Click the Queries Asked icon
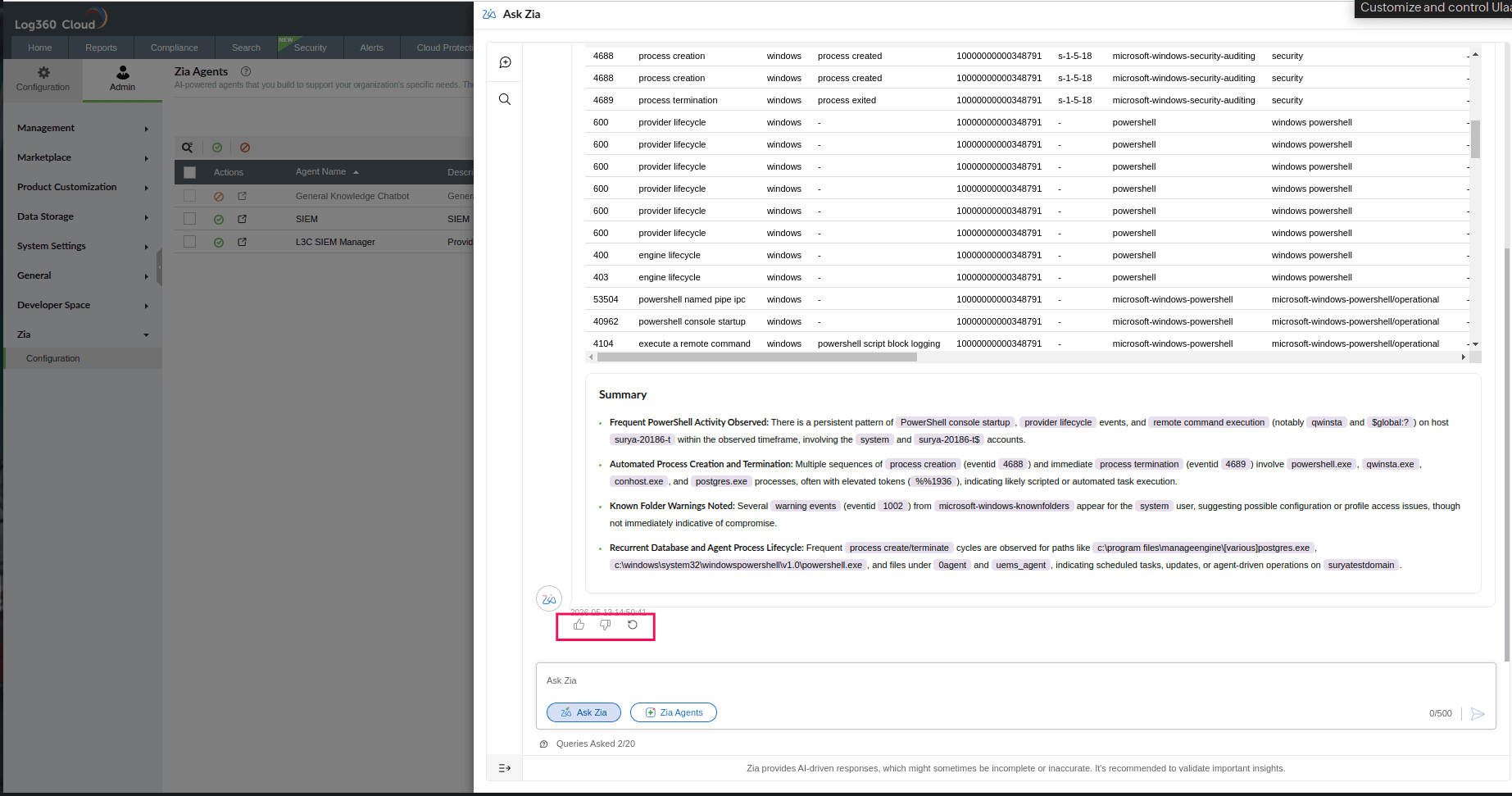This screenshot has width=1512, height=796. click(543, 744)
